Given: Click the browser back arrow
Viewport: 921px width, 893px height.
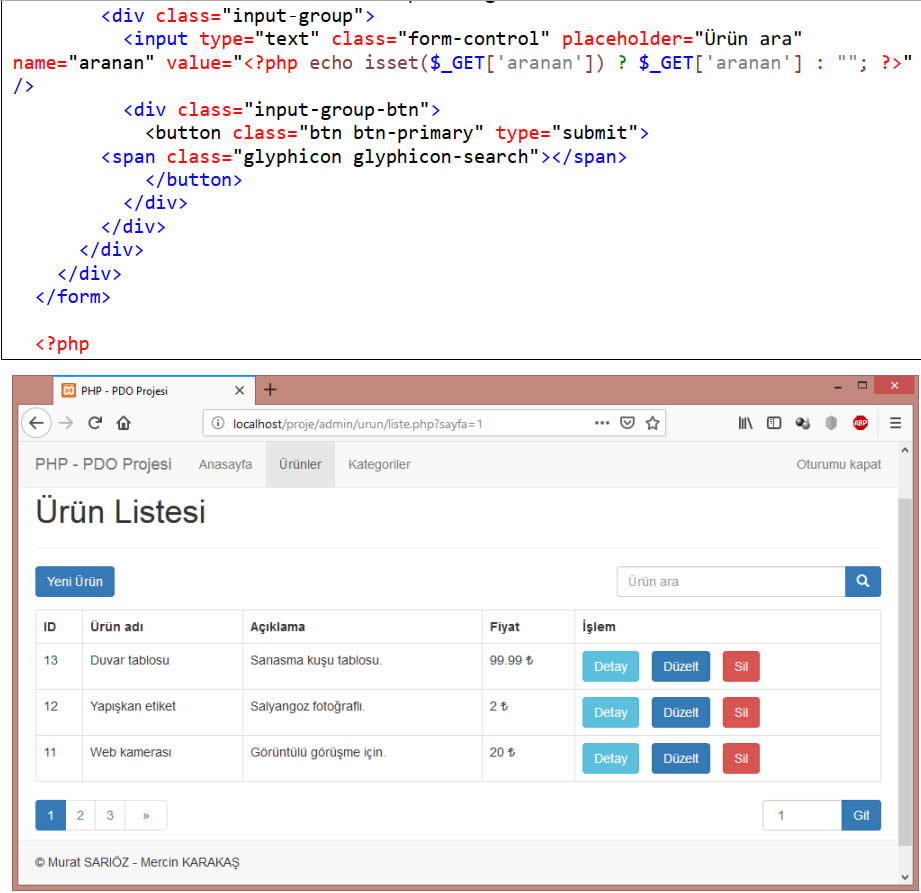Looking at the screenshot, I should point(36,423).
